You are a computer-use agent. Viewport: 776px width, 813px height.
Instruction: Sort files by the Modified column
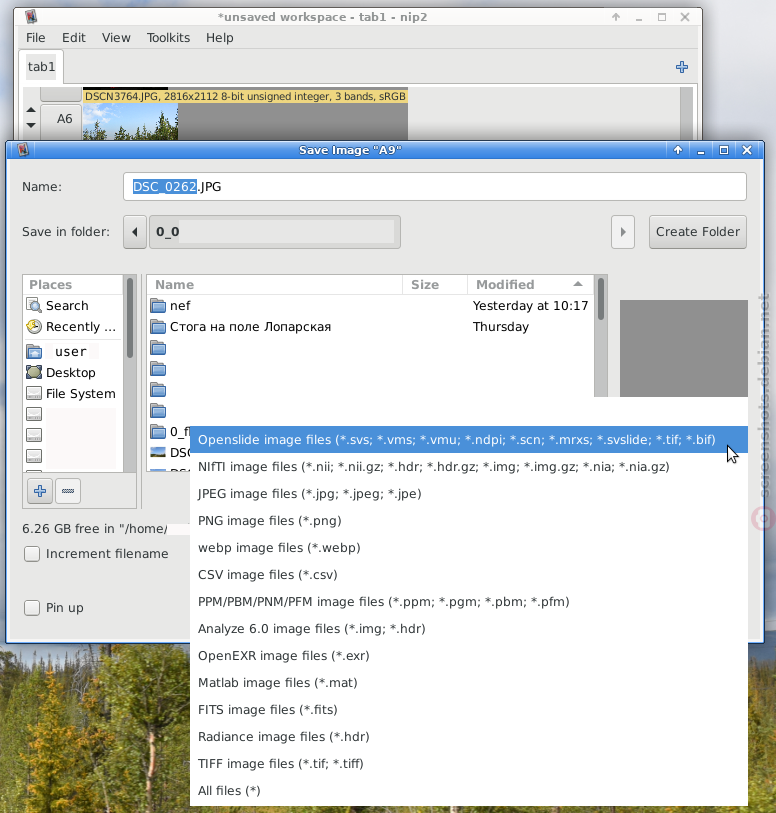click(x=530, y=285)
